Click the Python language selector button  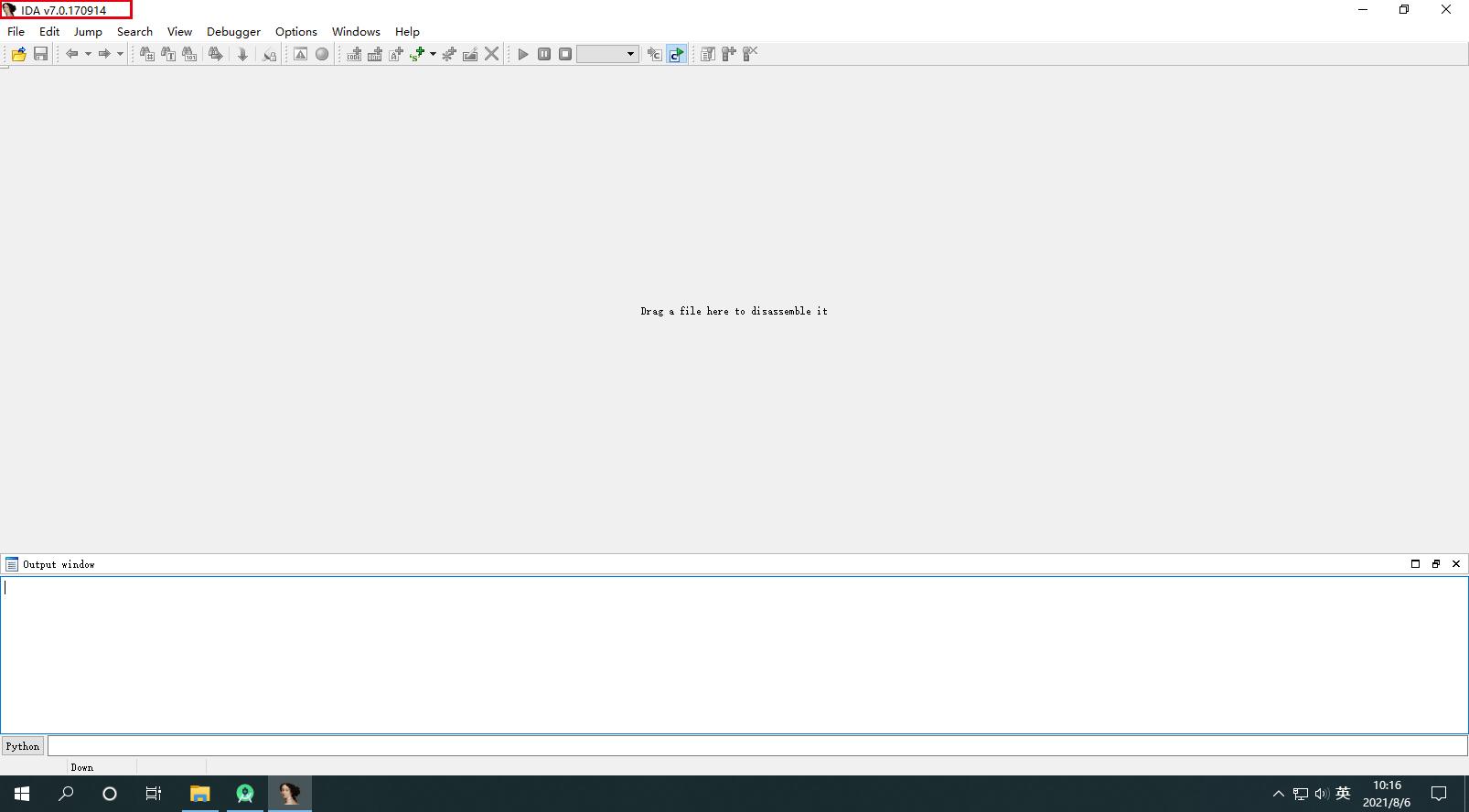point(23,746)
